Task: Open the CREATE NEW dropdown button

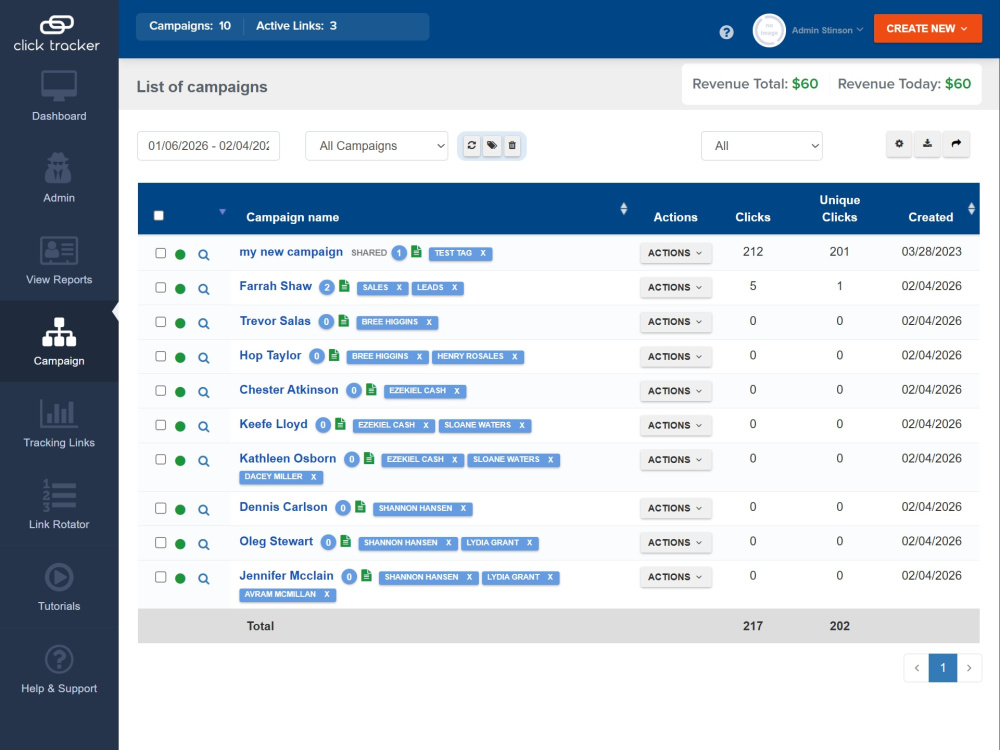Action: pyautogui.click(x=927, y=29)
